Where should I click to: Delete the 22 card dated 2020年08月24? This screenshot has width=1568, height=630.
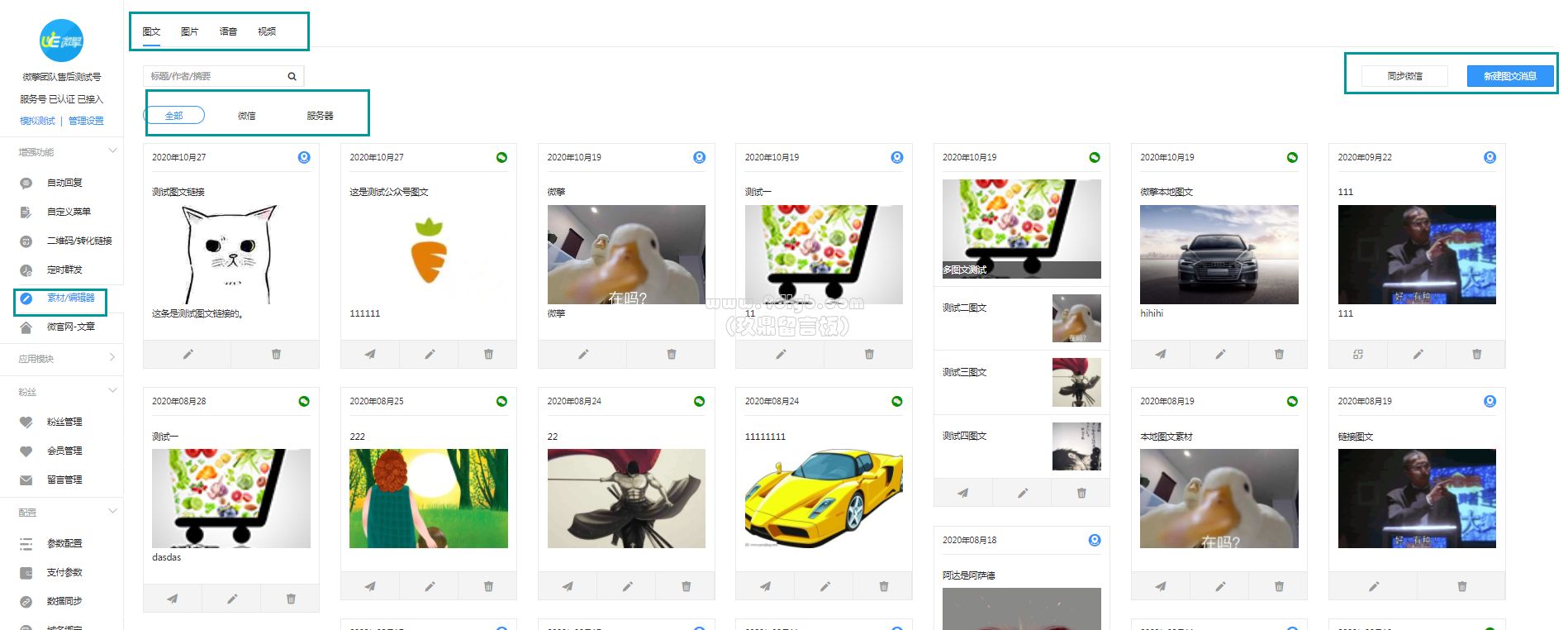coord(686,587)
